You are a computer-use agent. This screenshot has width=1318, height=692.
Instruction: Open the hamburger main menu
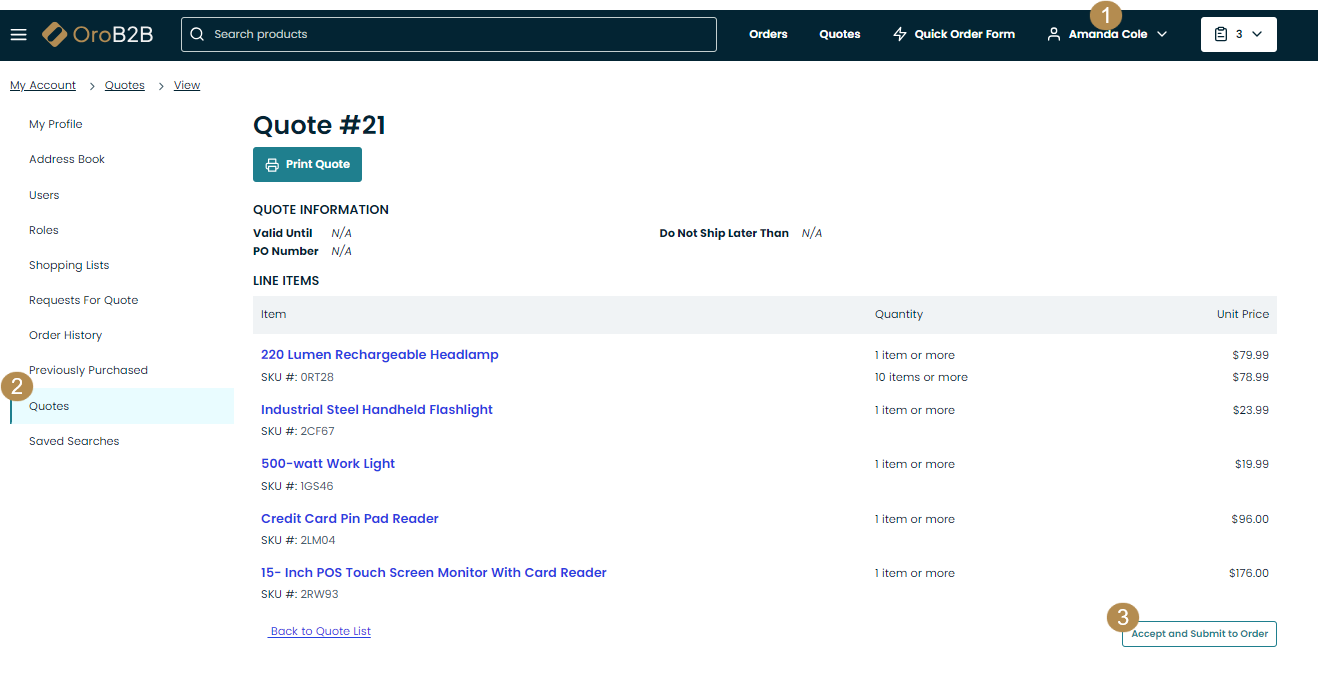click(x=18, y=35)
